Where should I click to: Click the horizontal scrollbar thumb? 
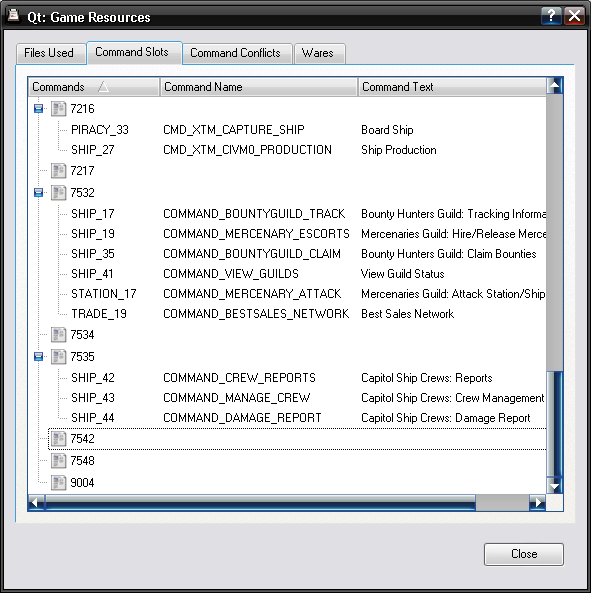tap(260, 503)
